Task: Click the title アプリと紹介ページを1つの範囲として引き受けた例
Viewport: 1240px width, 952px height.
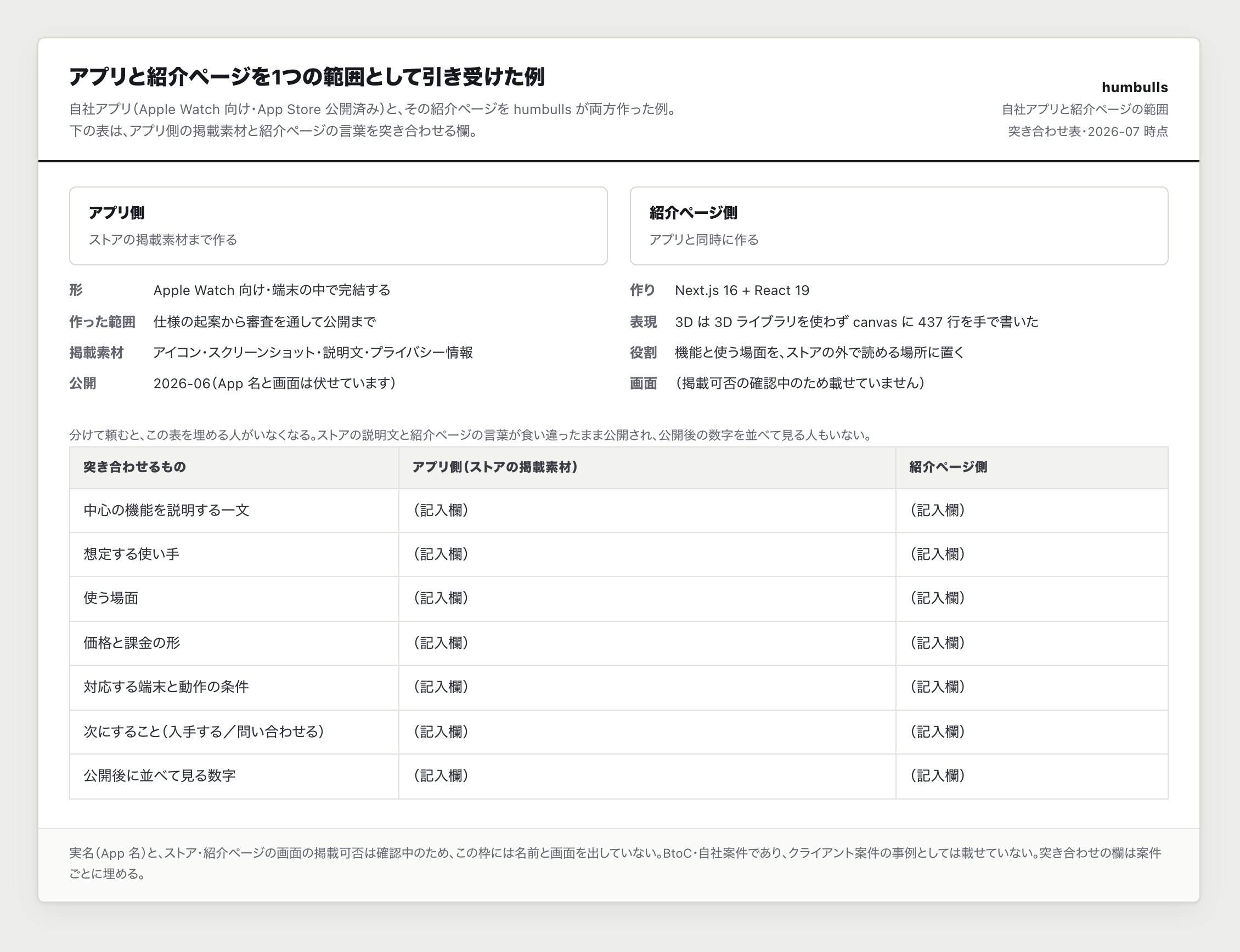Action: pos(307,77)
